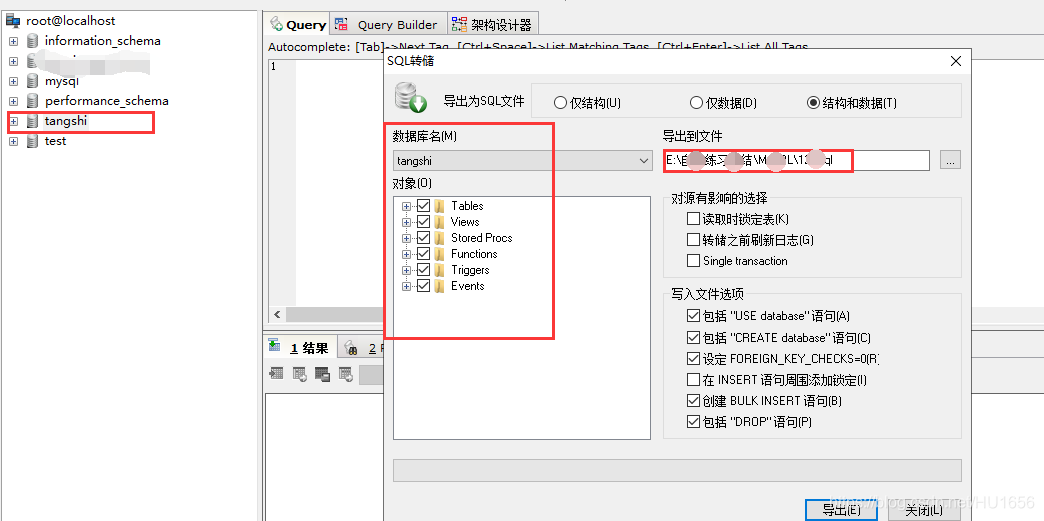Expand the performance_schema database node
Viewport: 1044px width, 521px height.
(x=13, y=101)
